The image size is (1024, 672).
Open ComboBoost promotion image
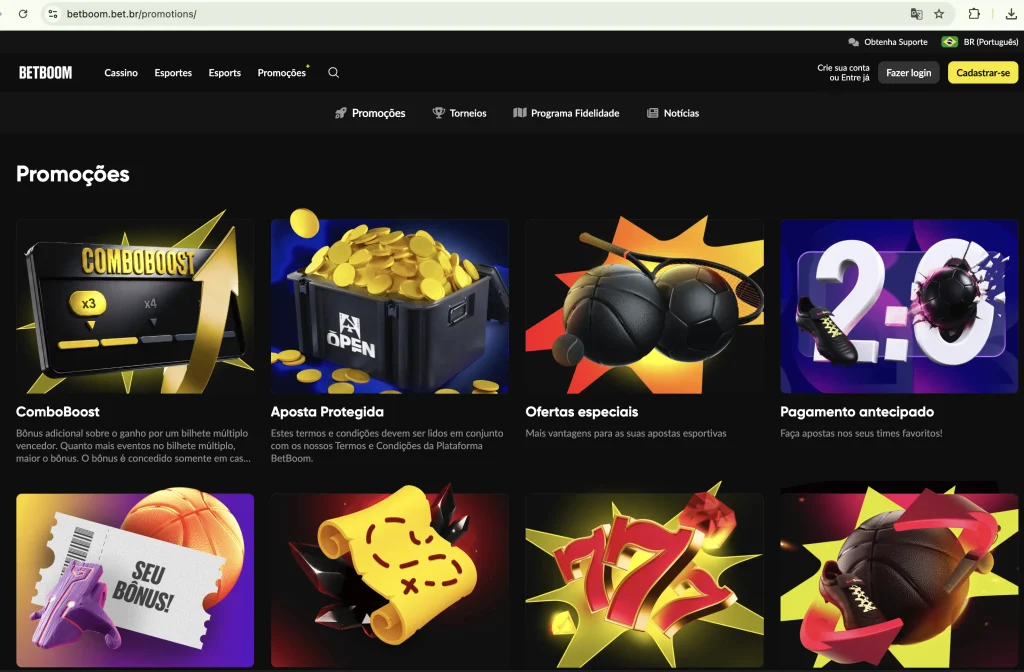(135, 306)
